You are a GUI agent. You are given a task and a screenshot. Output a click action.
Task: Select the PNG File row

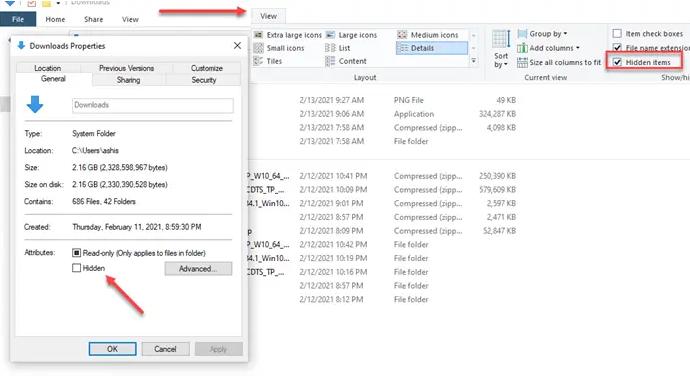click(383, 100)
